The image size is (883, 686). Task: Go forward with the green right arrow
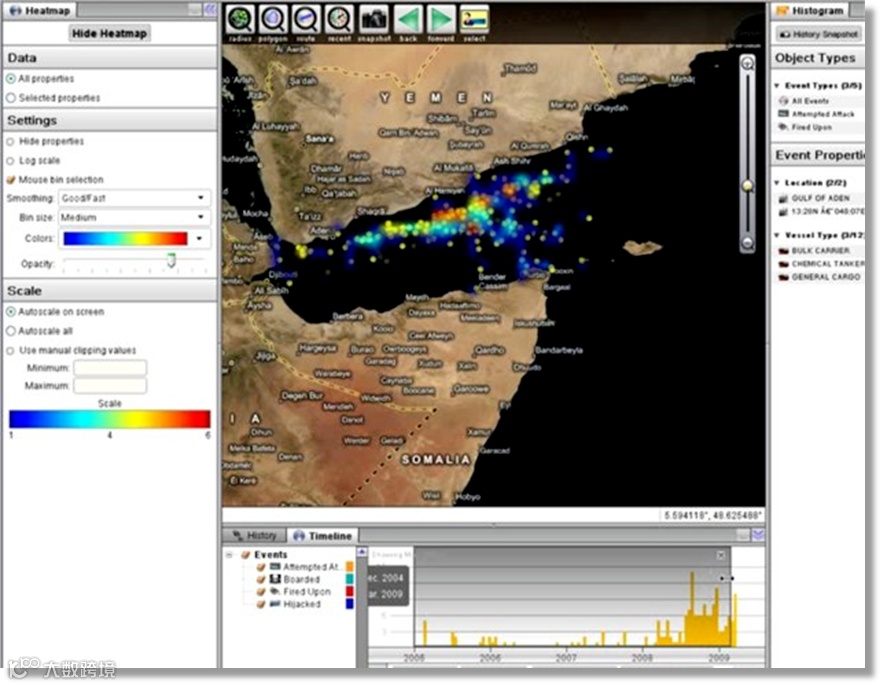tap(441, 19)
